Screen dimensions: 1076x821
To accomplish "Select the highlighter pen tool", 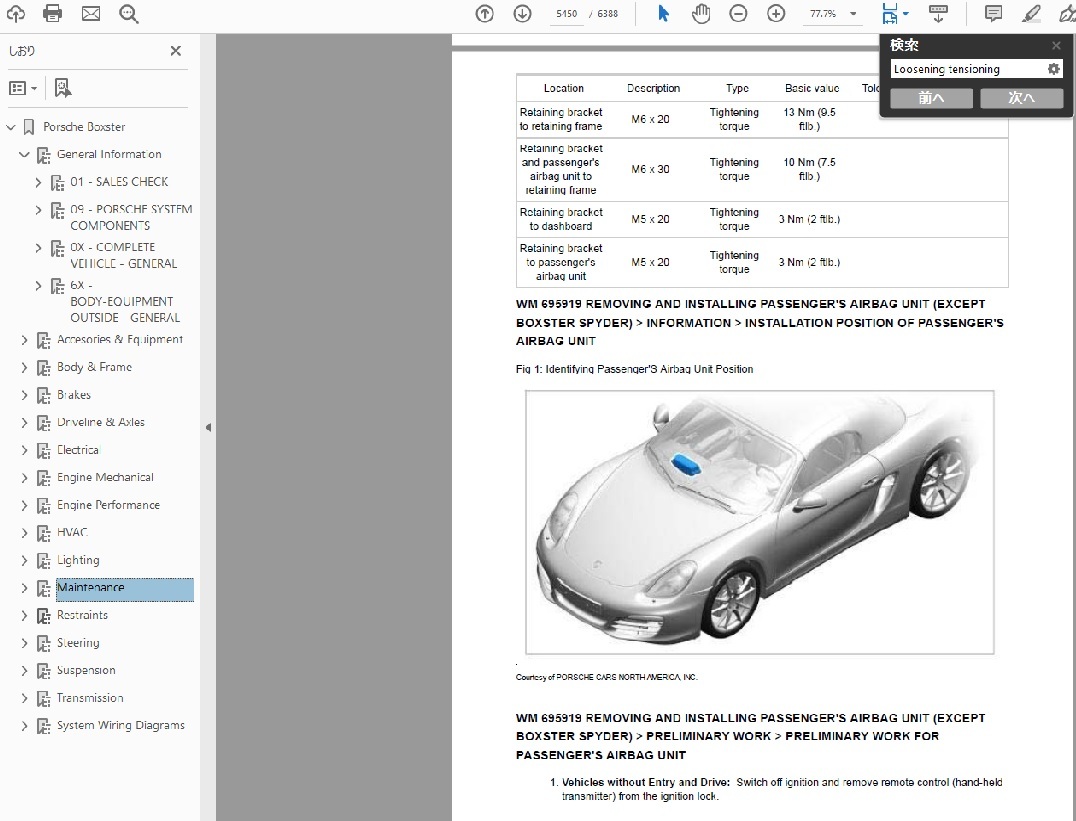I will tap(1031, 14).
